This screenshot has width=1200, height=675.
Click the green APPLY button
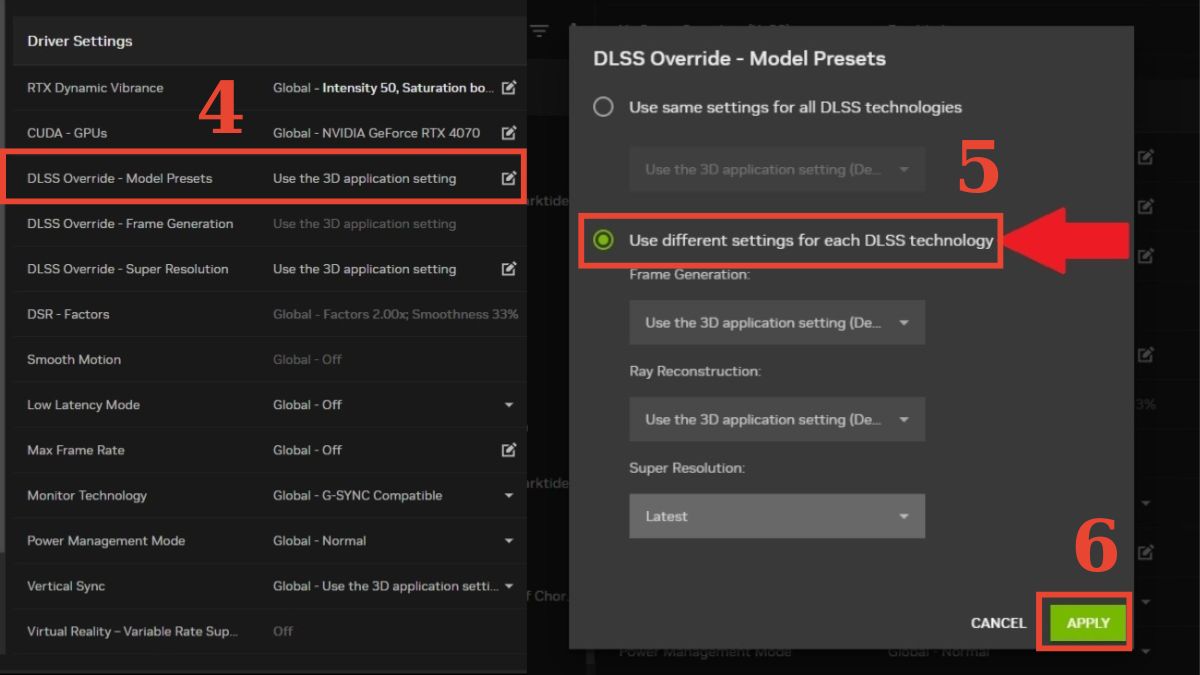pos(1088,623)
